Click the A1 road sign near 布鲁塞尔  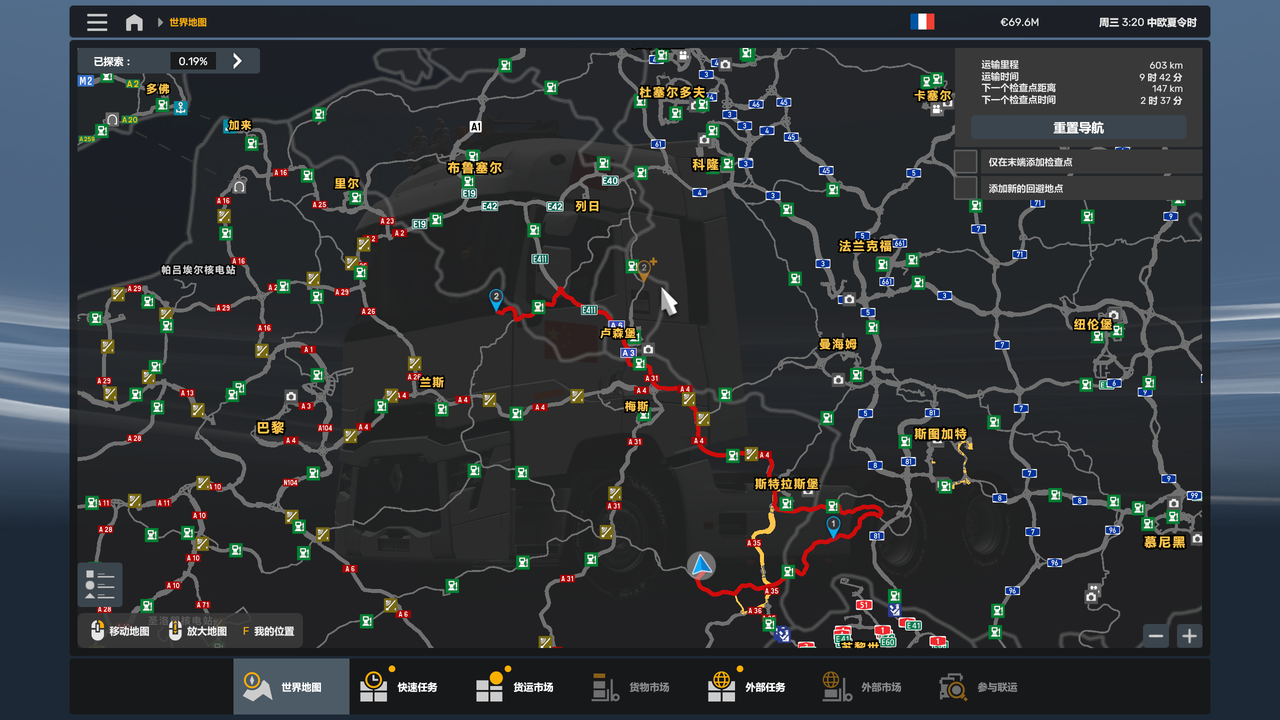pos(476,127)
